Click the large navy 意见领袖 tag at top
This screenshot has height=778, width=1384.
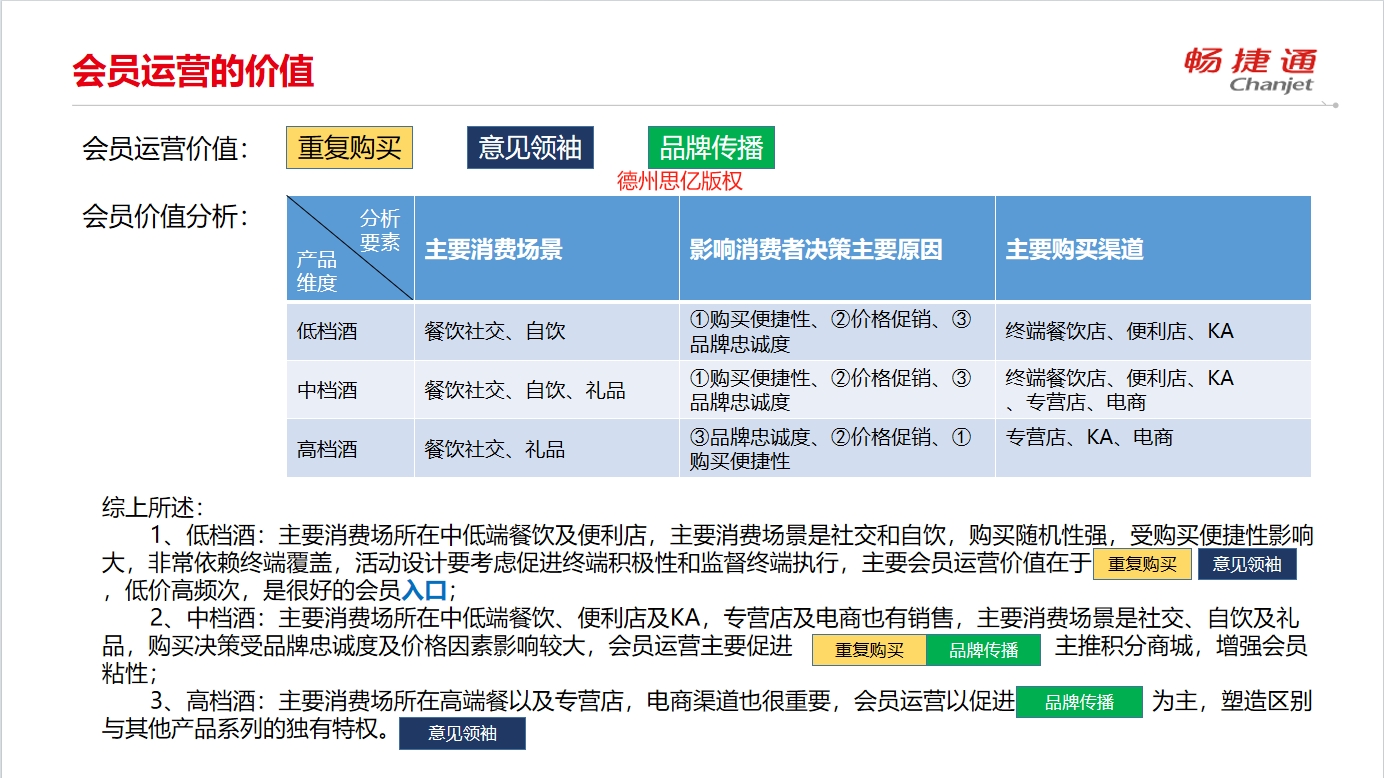pos(530,148)
